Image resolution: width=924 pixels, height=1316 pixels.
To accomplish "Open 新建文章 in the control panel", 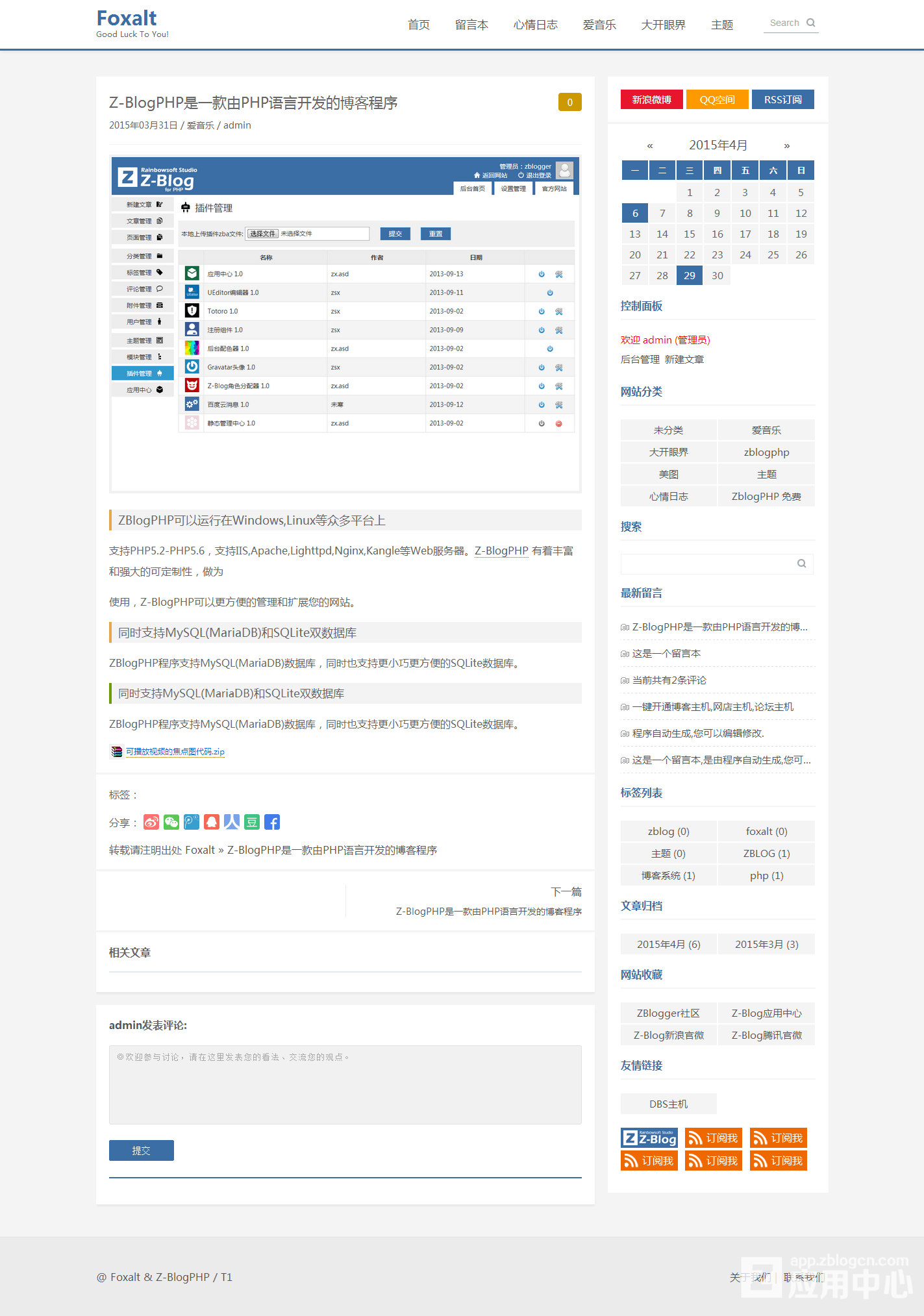I will click(684, 359).
